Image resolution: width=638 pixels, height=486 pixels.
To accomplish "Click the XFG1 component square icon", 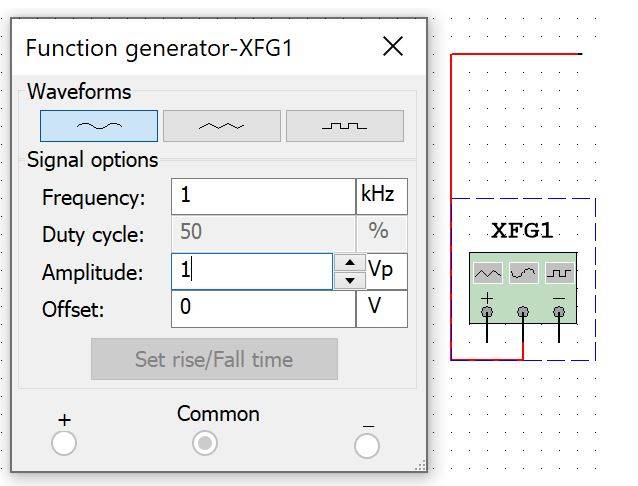I will point(559,272).
